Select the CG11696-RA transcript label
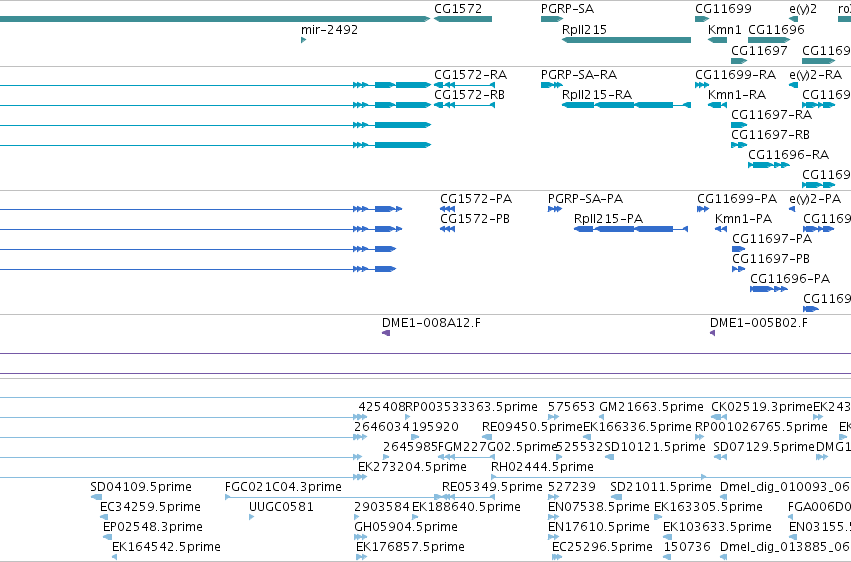 point(789,155)
